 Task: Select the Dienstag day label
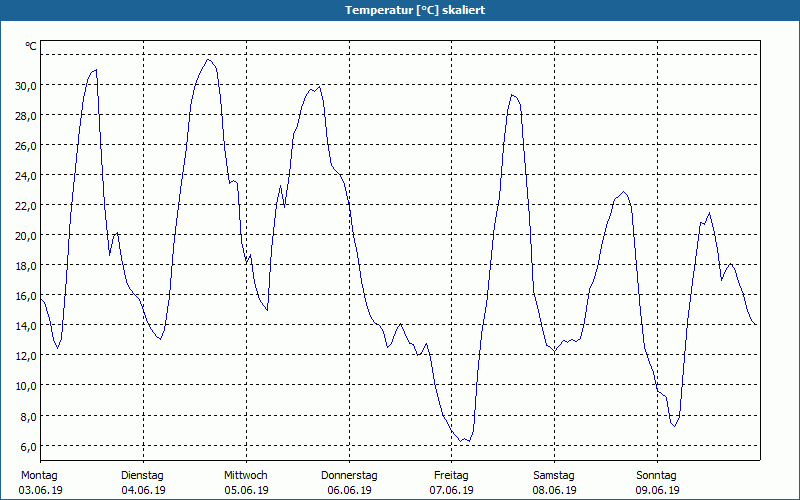[x=142, y=476]
